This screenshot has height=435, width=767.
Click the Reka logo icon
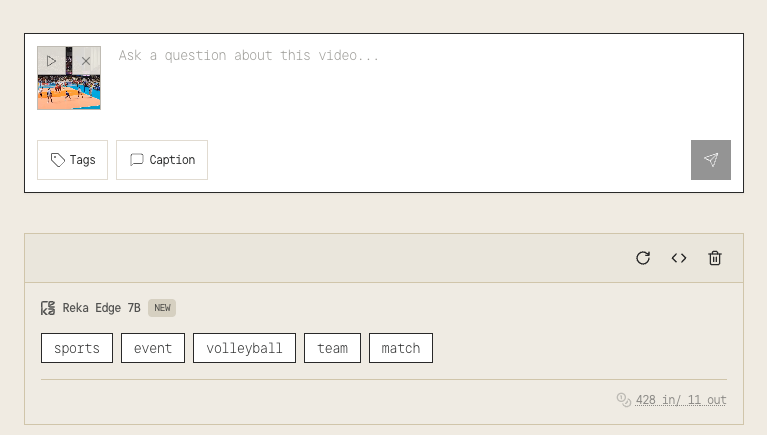click(x=48, y=308)
